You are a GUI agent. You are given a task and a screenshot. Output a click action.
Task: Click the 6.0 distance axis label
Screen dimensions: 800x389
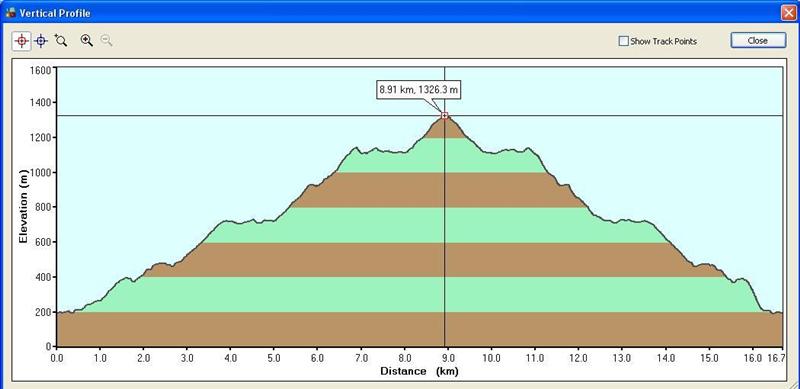coord(317,358)
